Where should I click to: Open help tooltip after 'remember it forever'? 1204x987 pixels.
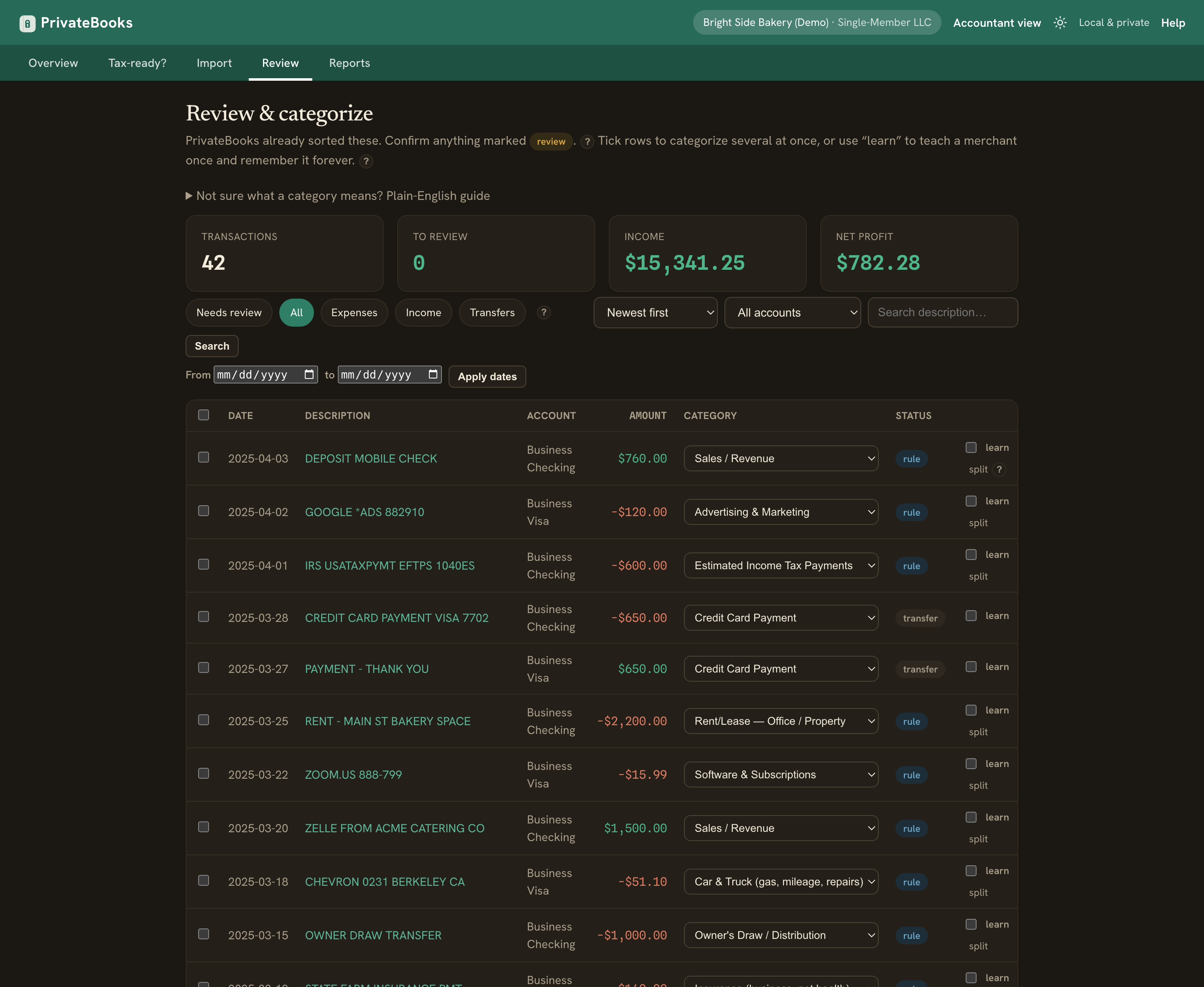[367, 161]
